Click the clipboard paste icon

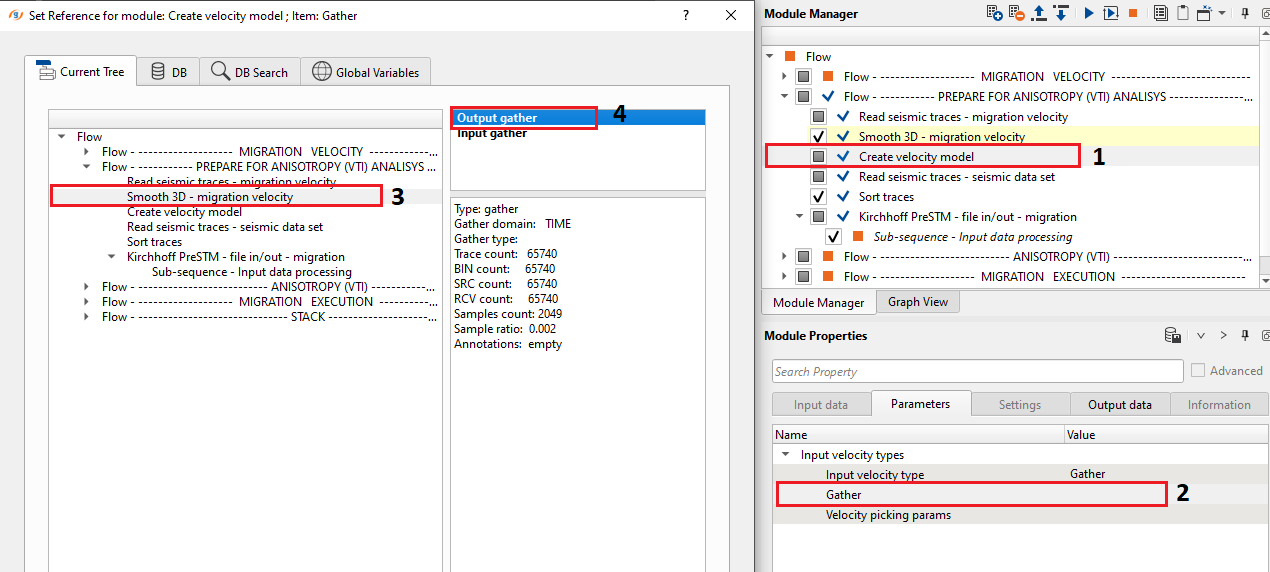(1183, 13)
